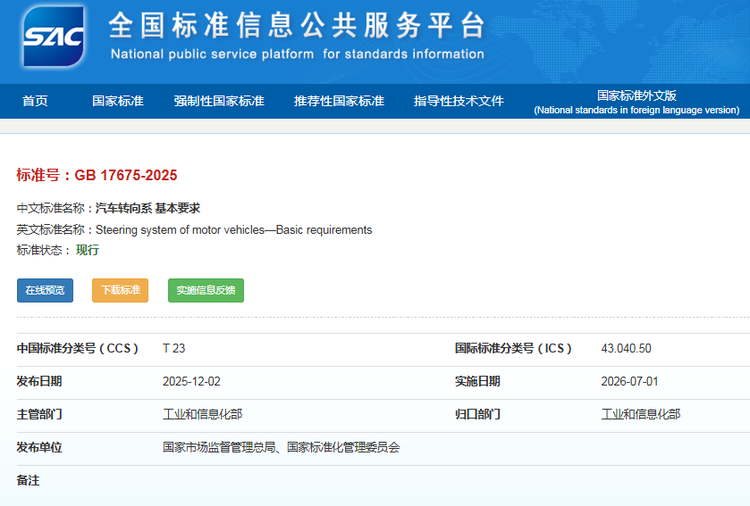
Task: Click the SAC logo icon
Action: coord(54,36)
